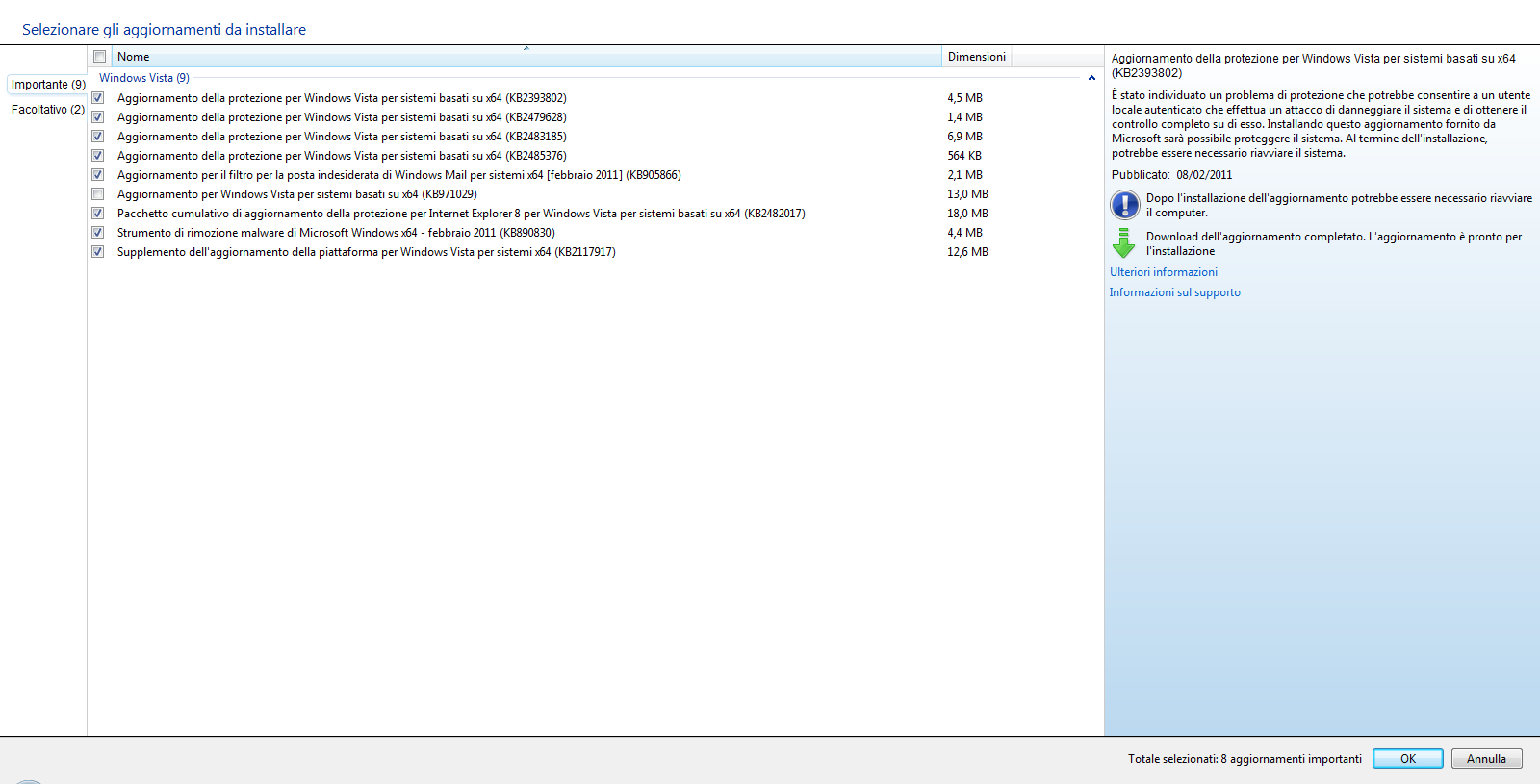The width and height of the screenshot is (1540, 784).
Task: Click the blue restart-required information icon
Action: (x=1124, y=205)
